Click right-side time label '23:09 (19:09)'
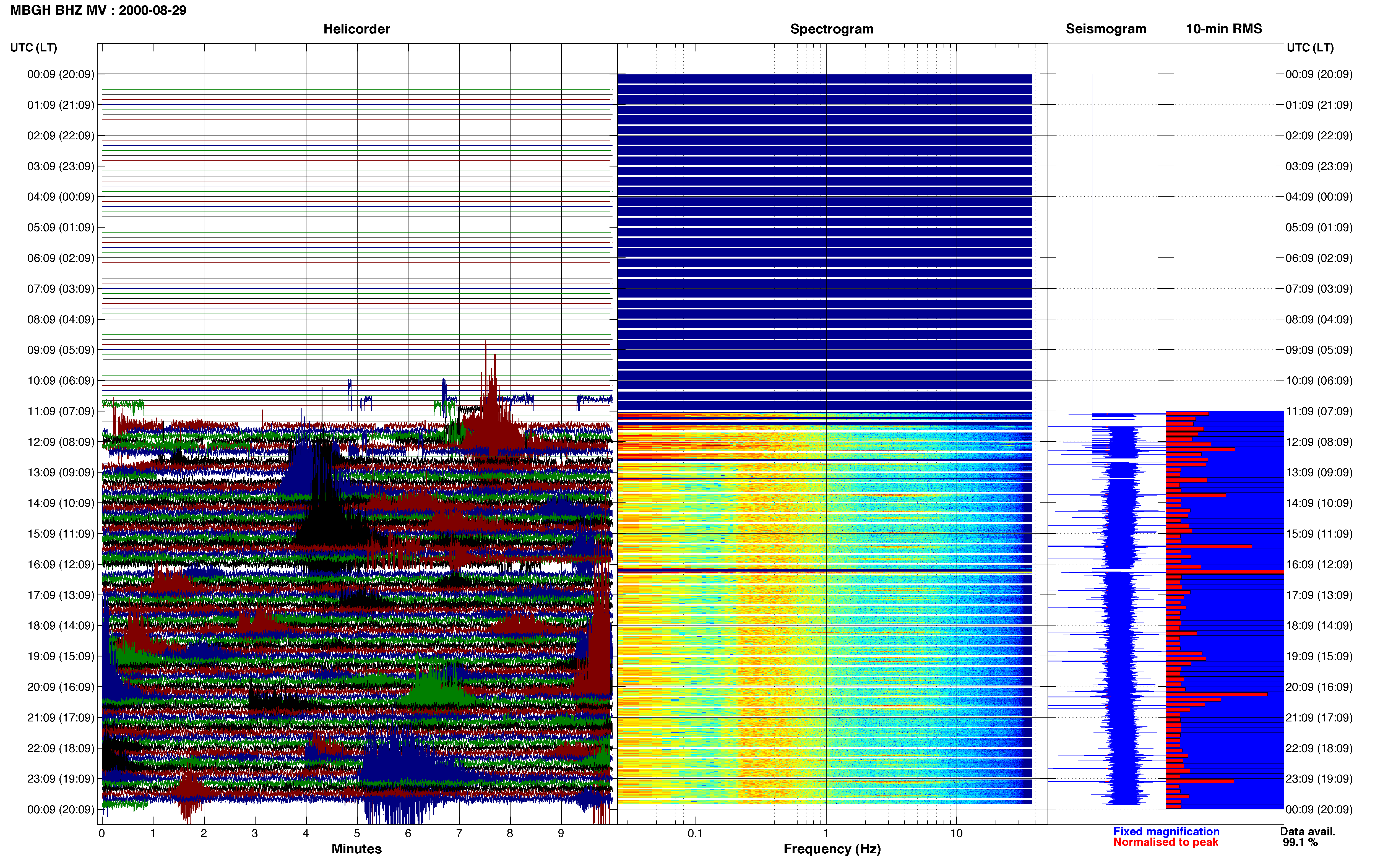The height and width of the screenshot is (868, 1388). (x=1319, y=779)
